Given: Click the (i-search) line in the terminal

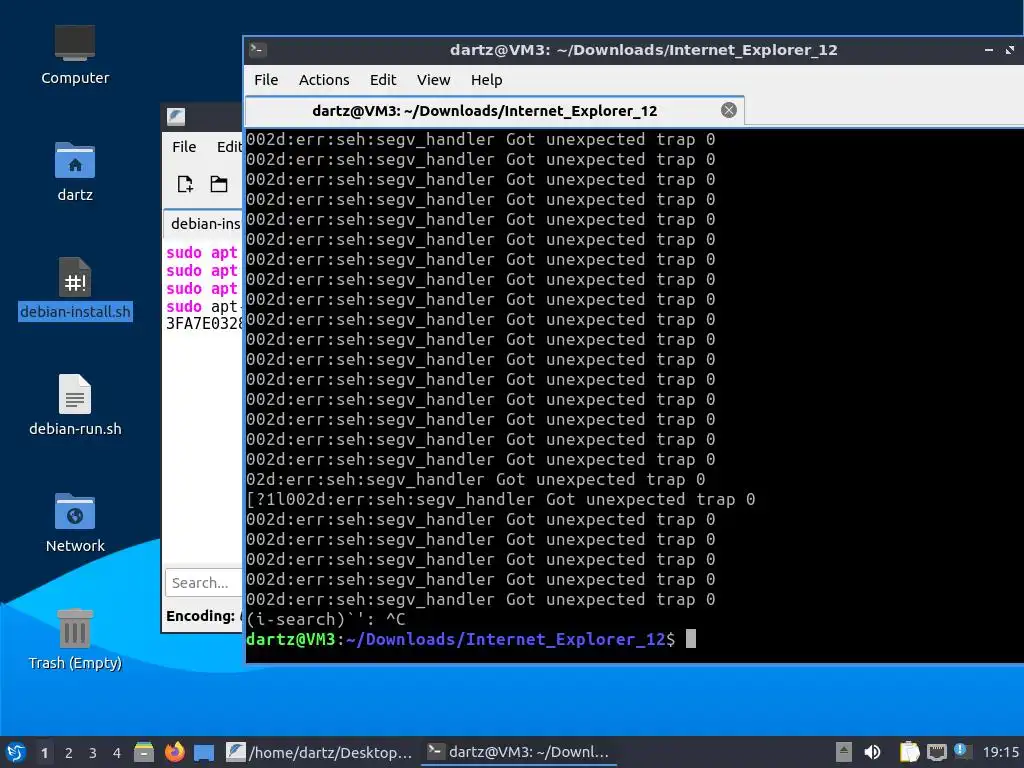Looking at the screenshot, I should (x=325, y=619).
